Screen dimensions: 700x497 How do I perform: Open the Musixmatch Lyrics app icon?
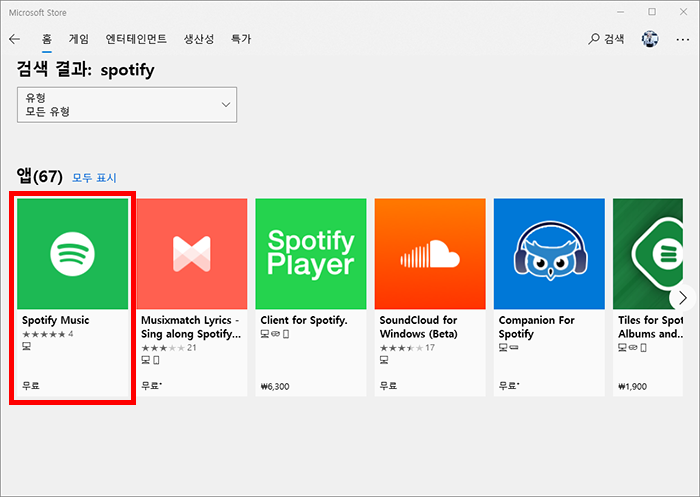click(x=192, y=254)
